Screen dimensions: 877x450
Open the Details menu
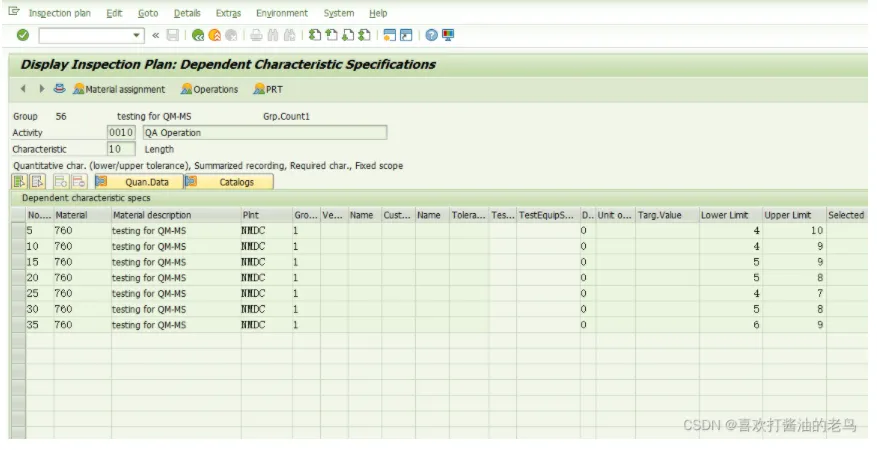(187, 13)
